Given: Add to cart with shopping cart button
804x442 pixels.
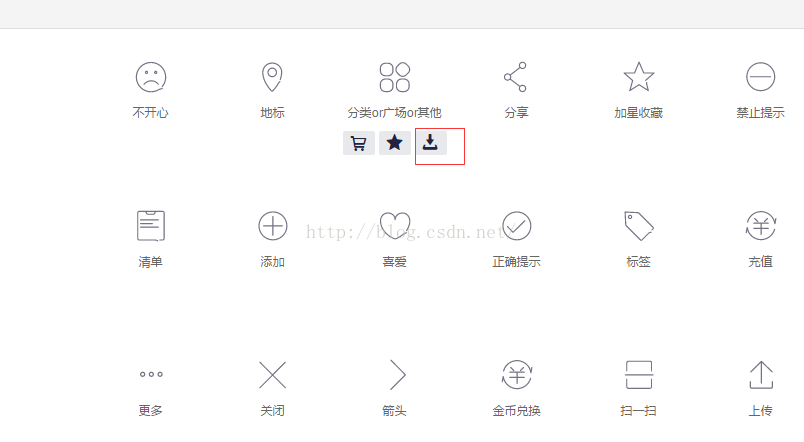Looking at the screenshot, I should 358,143.
